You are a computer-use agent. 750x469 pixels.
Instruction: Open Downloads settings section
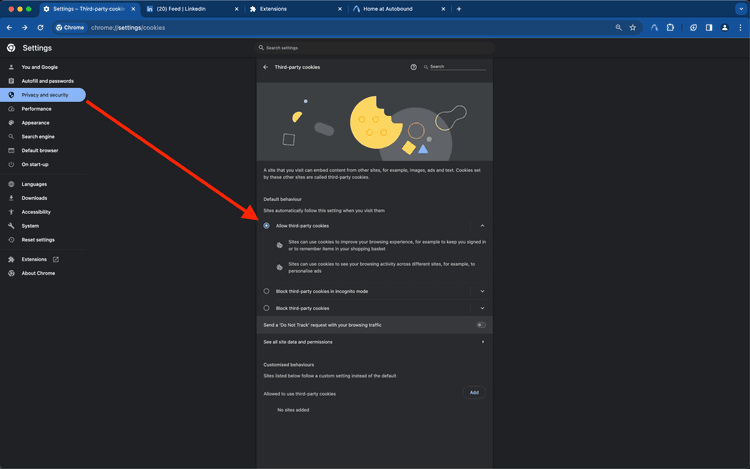[34, 198]
